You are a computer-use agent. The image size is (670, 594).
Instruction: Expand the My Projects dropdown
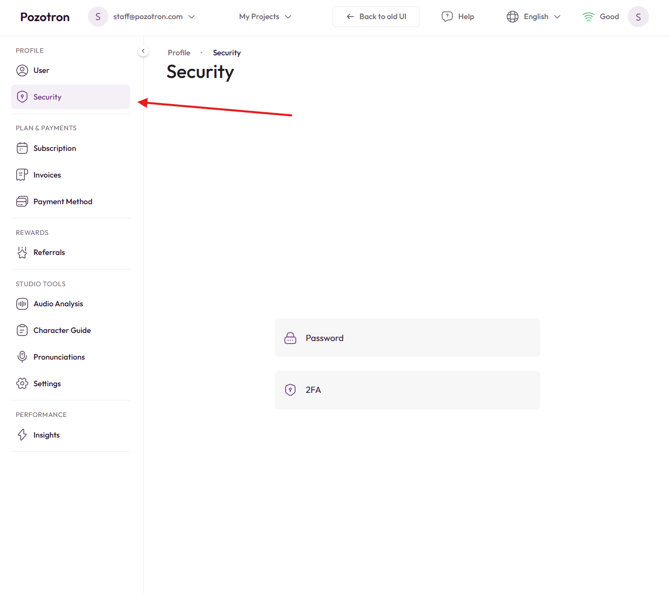click(x=265, y=17)
